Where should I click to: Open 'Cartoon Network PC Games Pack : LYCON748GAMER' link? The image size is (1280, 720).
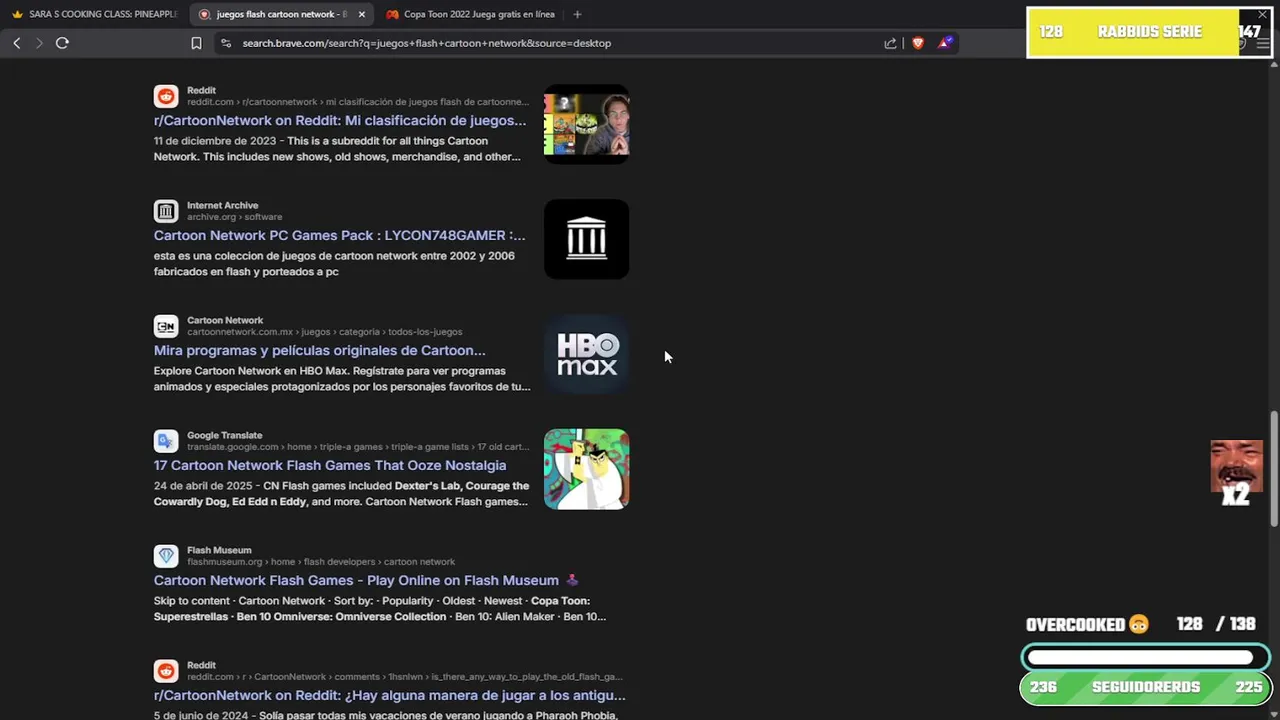click(x=339, y=236)
